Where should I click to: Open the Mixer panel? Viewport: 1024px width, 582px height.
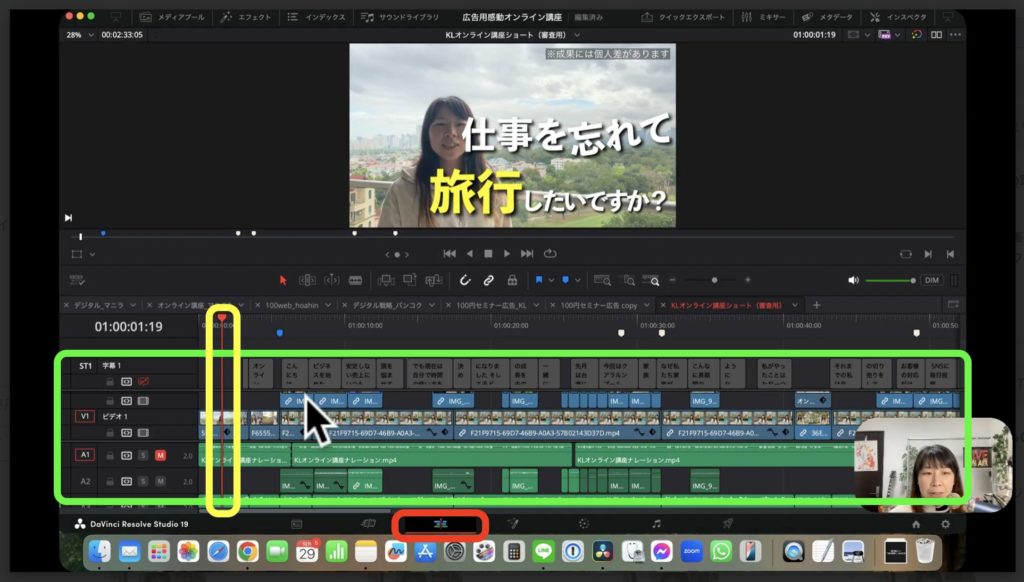tap(762, 16)
